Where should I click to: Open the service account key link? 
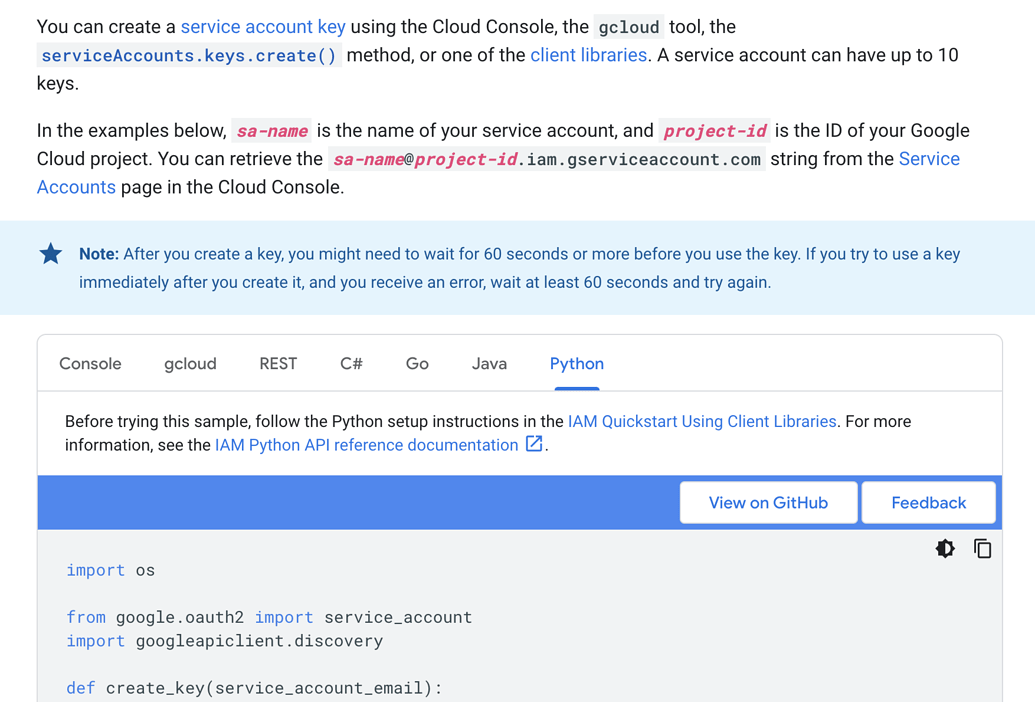[x=263, y=26]
